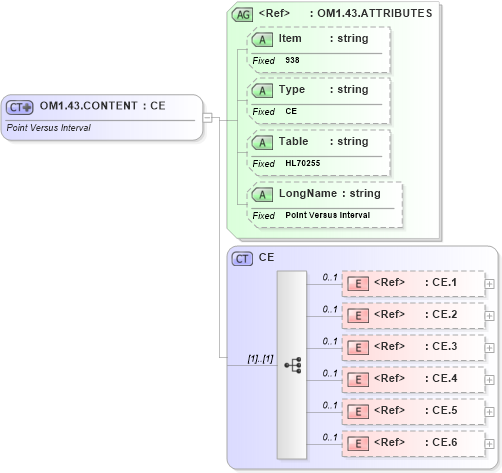502x473 pixels.
Task: Collapse the OM1.43.CONTENT node
Action: click(207, 117)
